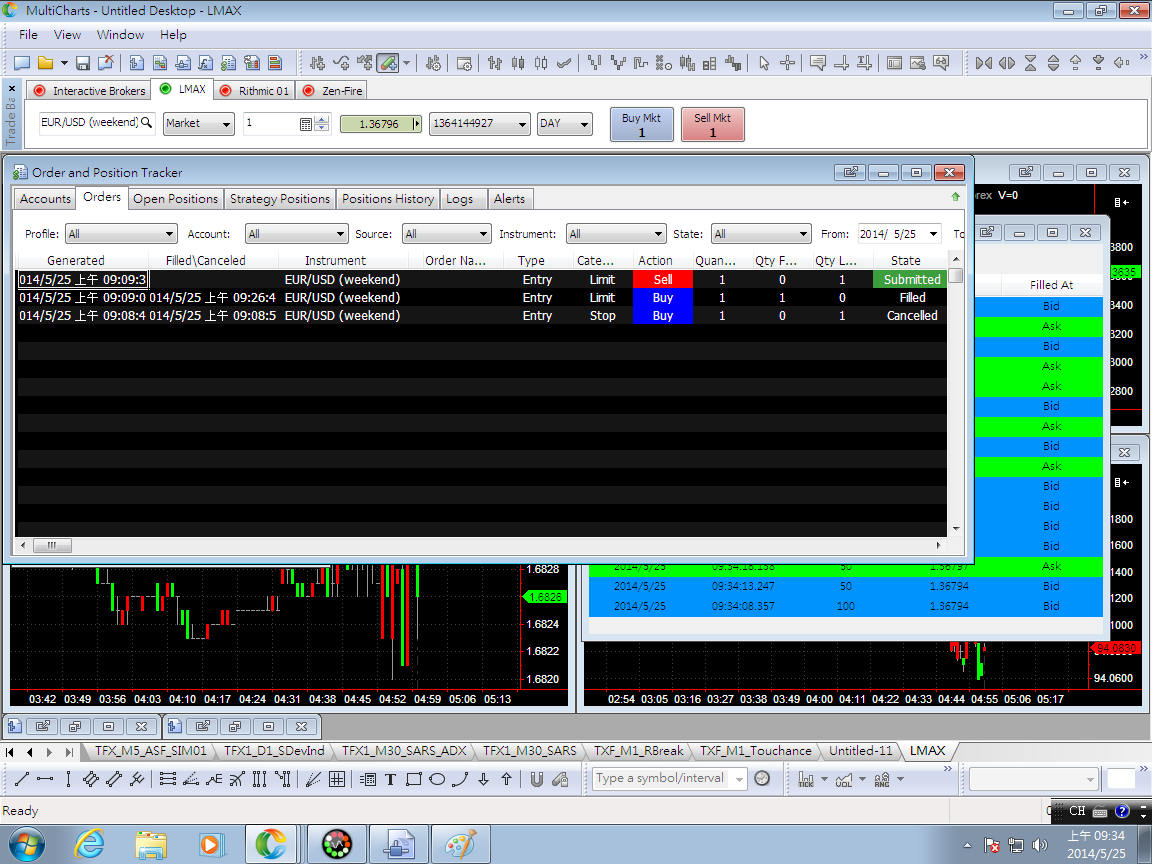Click the Open folder toolbar icon
Image resolution: width=1152 pixels, height=864 pixels.
pyautogui.click(x=46, y=63)
